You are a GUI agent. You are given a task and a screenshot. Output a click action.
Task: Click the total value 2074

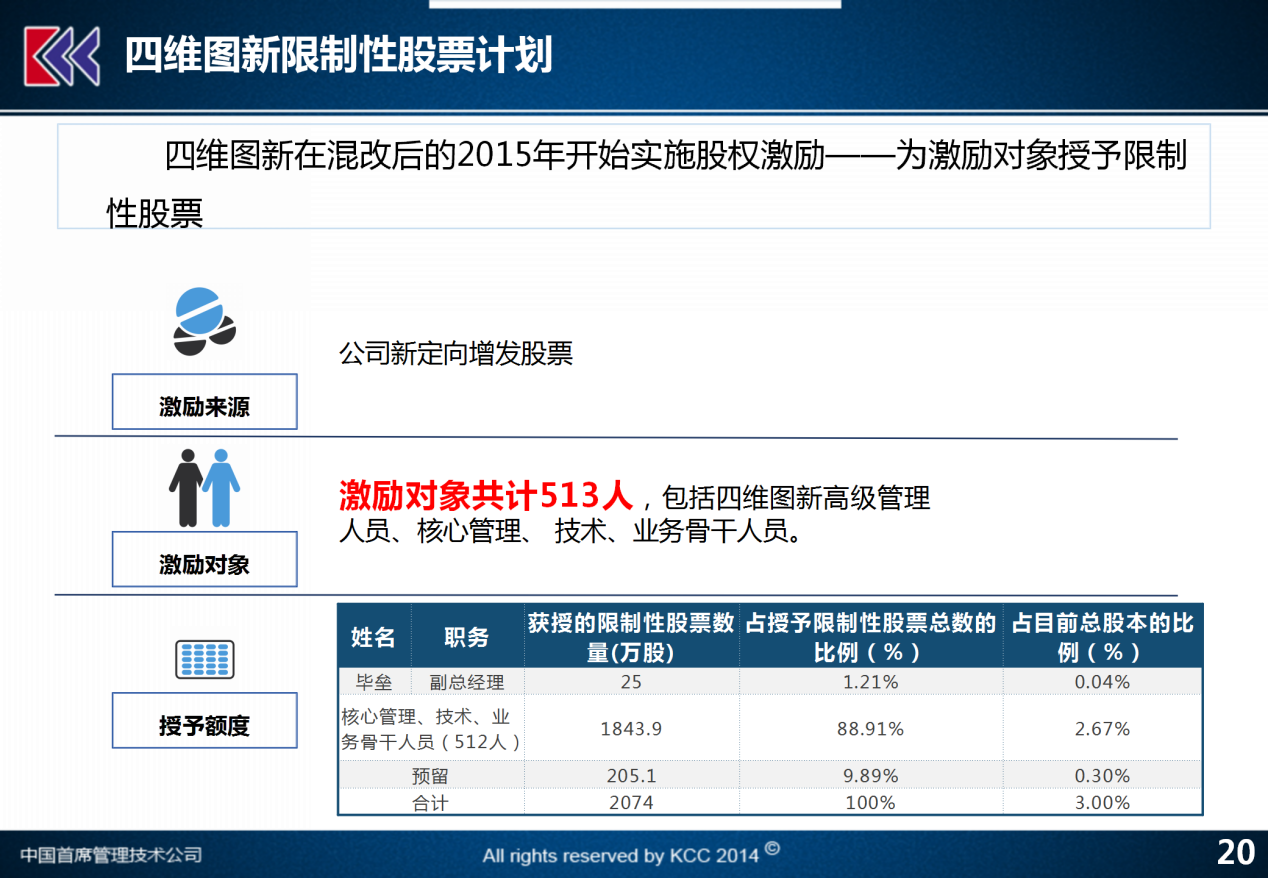coord(631,802)
